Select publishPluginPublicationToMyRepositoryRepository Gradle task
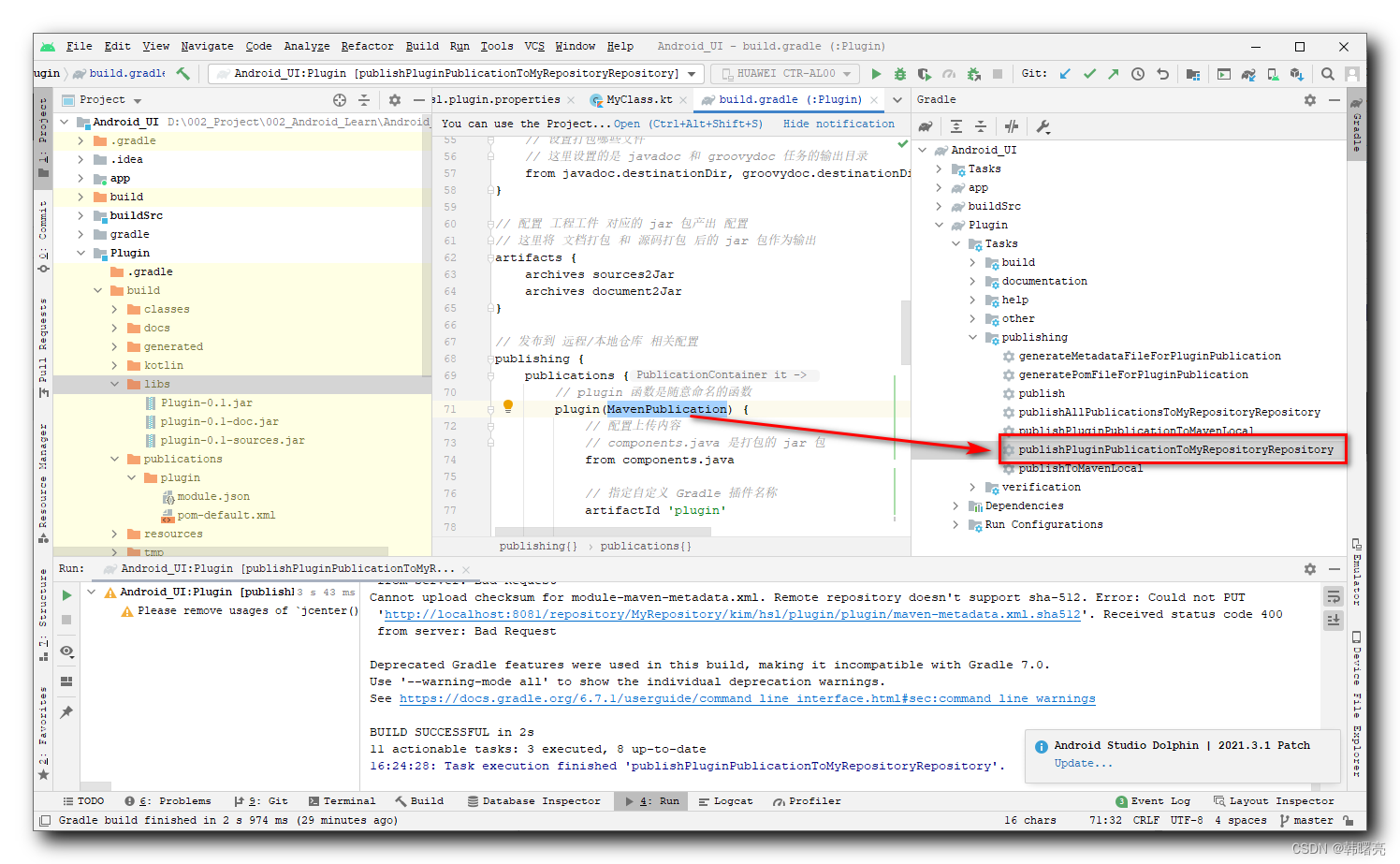This screenshot has height=864, width=1400. 1175,450
